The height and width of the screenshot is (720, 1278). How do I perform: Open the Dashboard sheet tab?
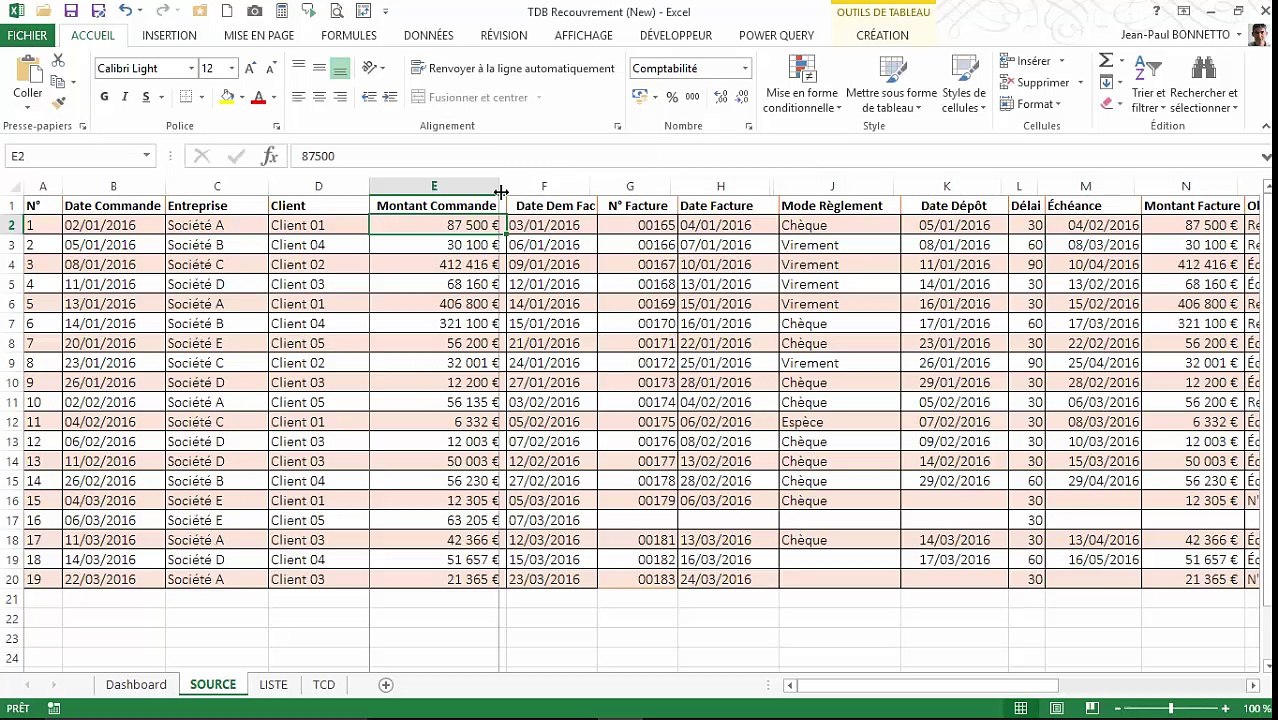pyautogui.click(x=136, y=685)
